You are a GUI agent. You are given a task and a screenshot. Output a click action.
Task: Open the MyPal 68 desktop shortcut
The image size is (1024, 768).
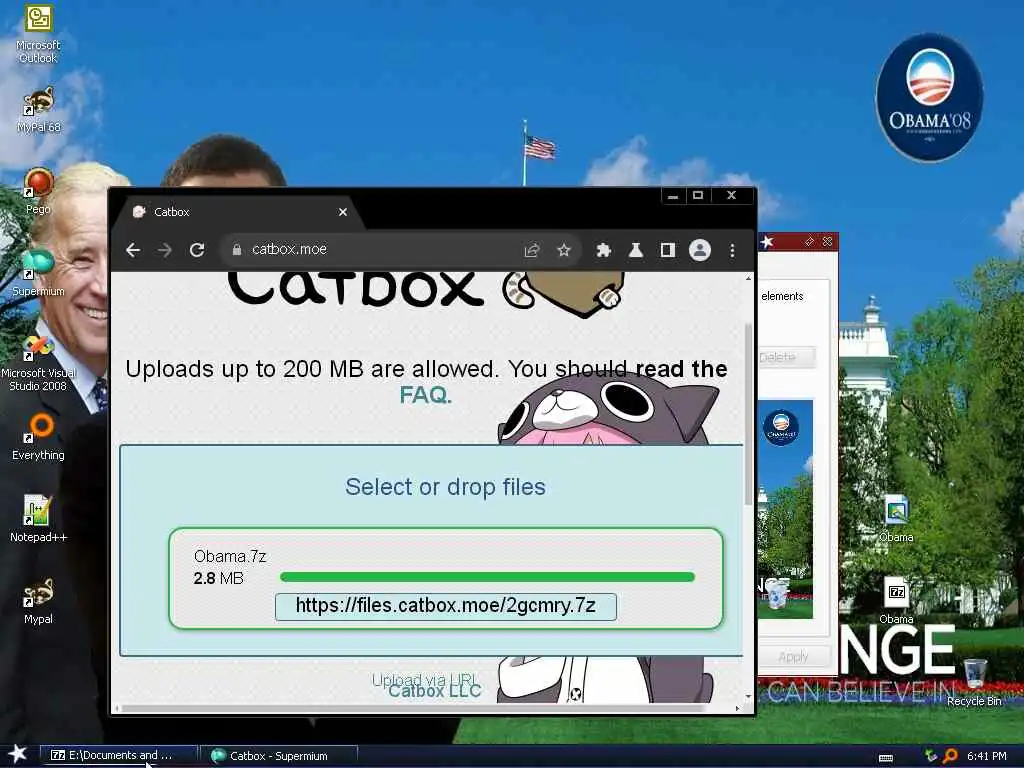click(38, 110)
